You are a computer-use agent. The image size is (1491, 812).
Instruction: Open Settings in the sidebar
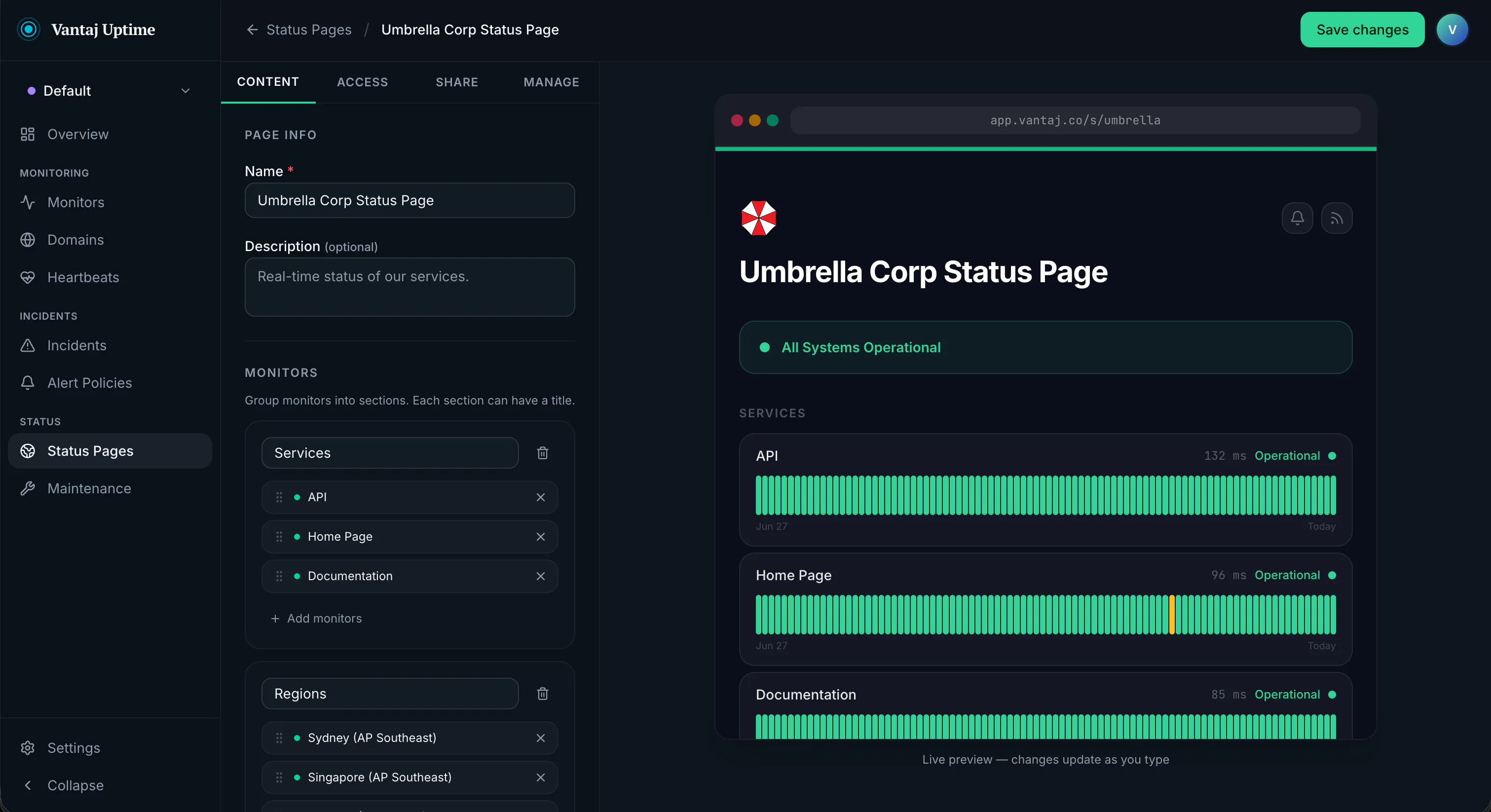click(x=110, y=748)
